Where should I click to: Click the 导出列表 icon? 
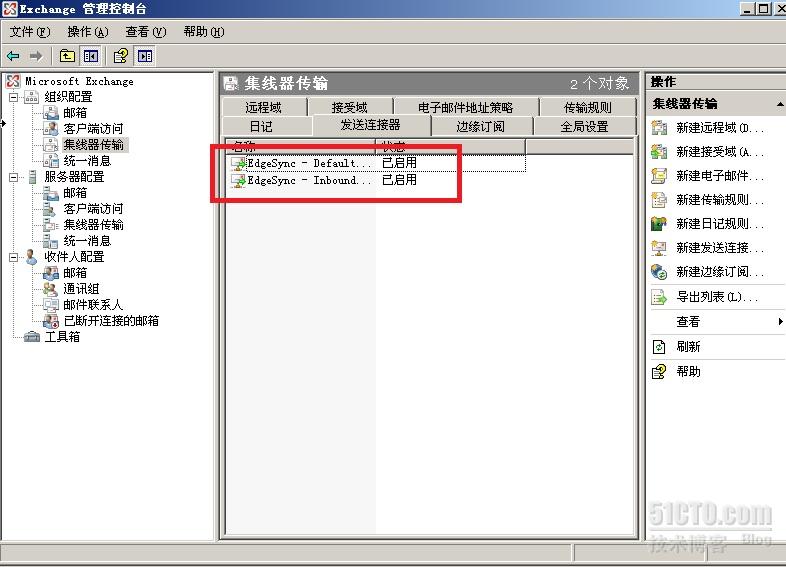click(659, 297)
